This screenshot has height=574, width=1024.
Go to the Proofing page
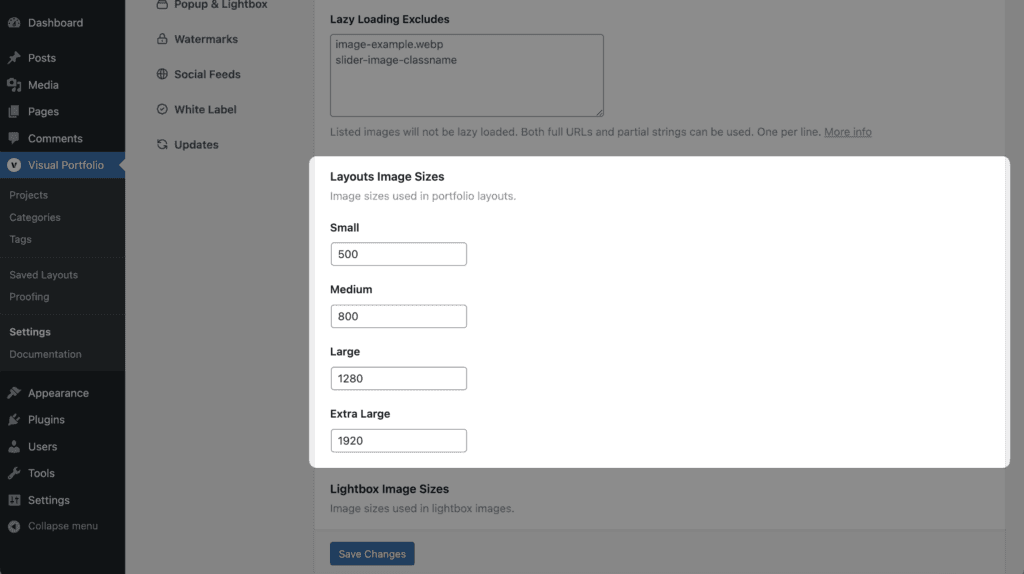click(29, 296)
